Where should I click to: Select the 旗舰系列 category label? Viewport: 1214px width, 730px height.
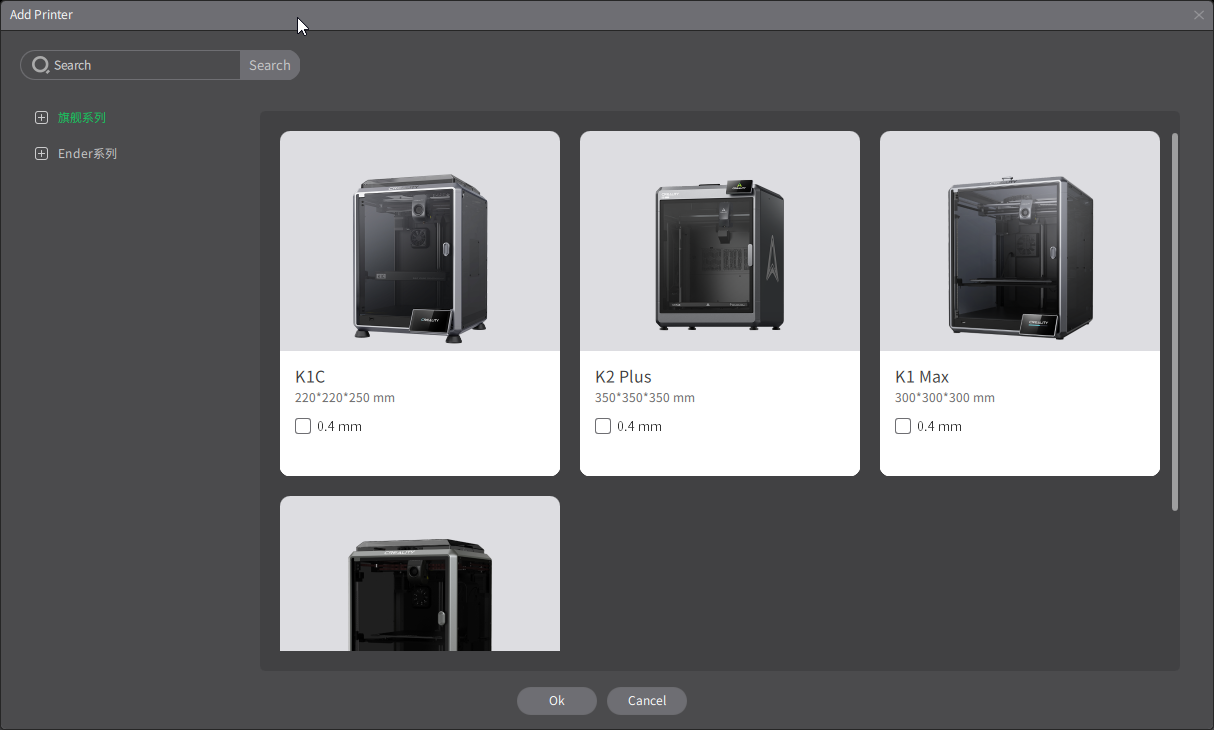coord(81,118)
